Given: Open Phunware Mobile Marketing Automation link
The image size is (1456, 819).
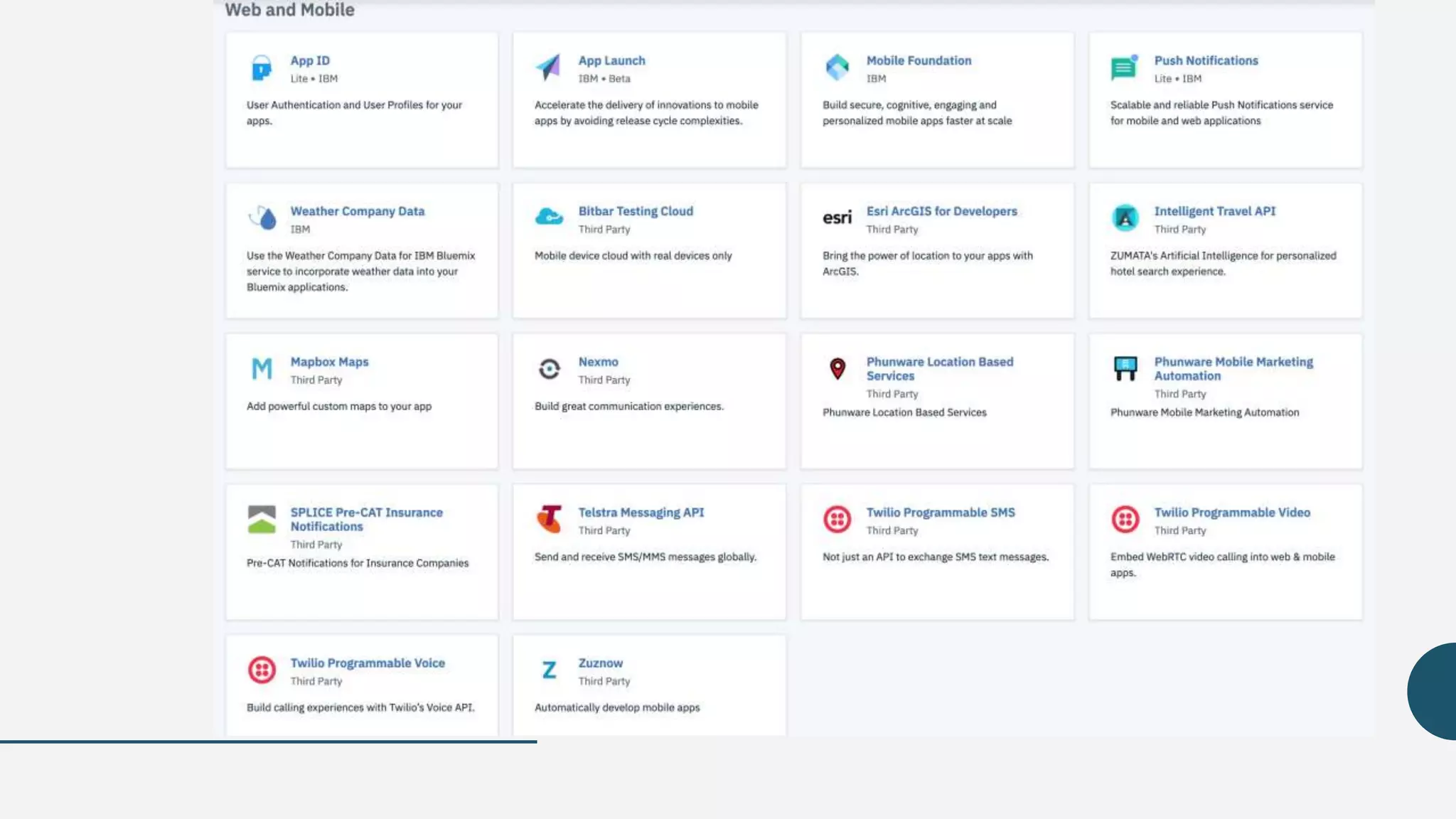Looking at the screenshot, I should [x=1233, y=368].
